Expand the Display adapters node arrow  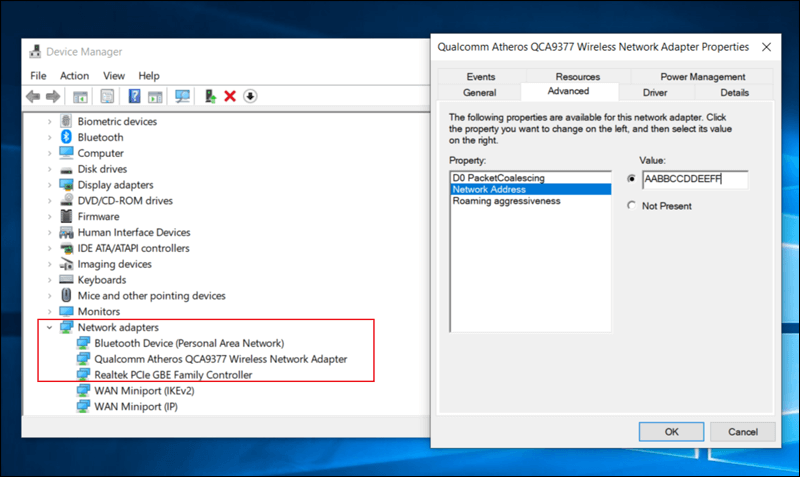tap(49, 185)
